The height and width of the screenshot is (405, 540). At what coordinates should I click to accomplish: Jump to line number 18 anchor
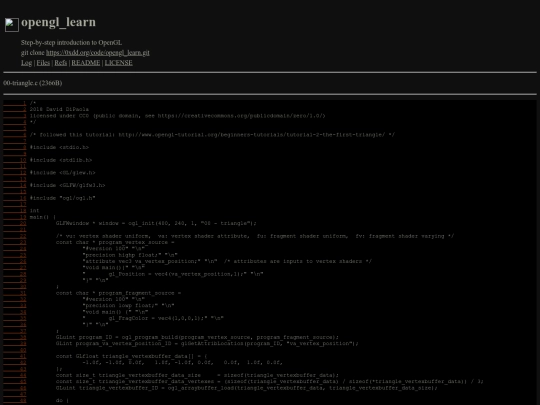click(x=15, y=211)
